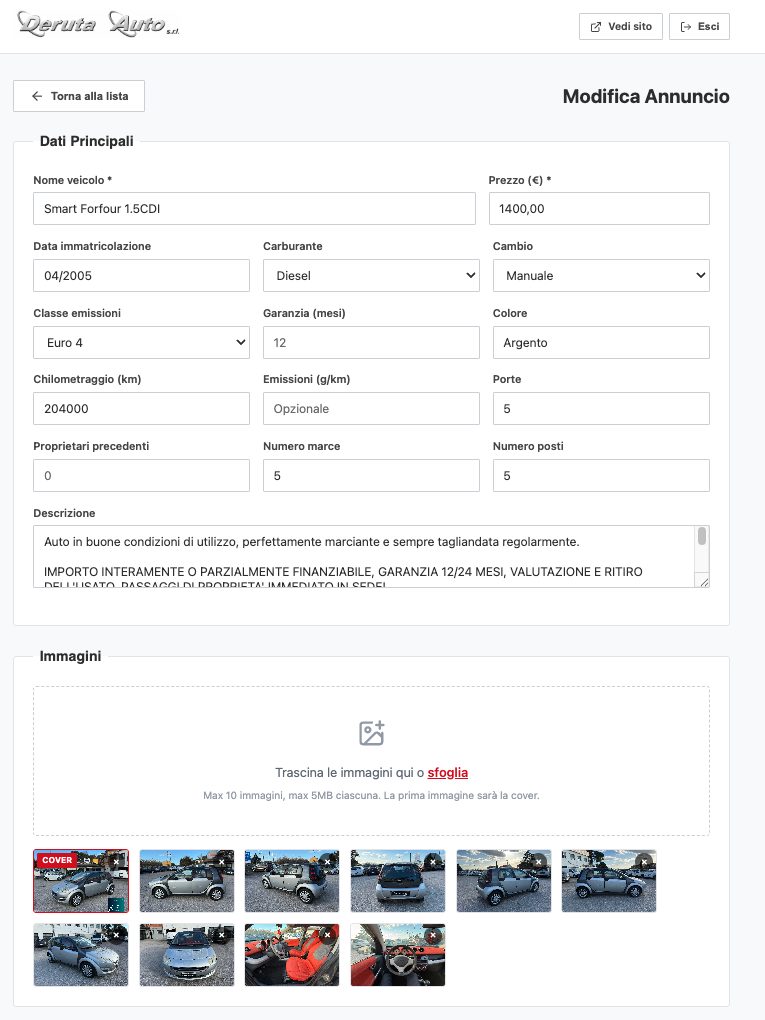Focus the Chilometraggio field showing 204000
The image size is (765, 1020).
click(141, 408)
